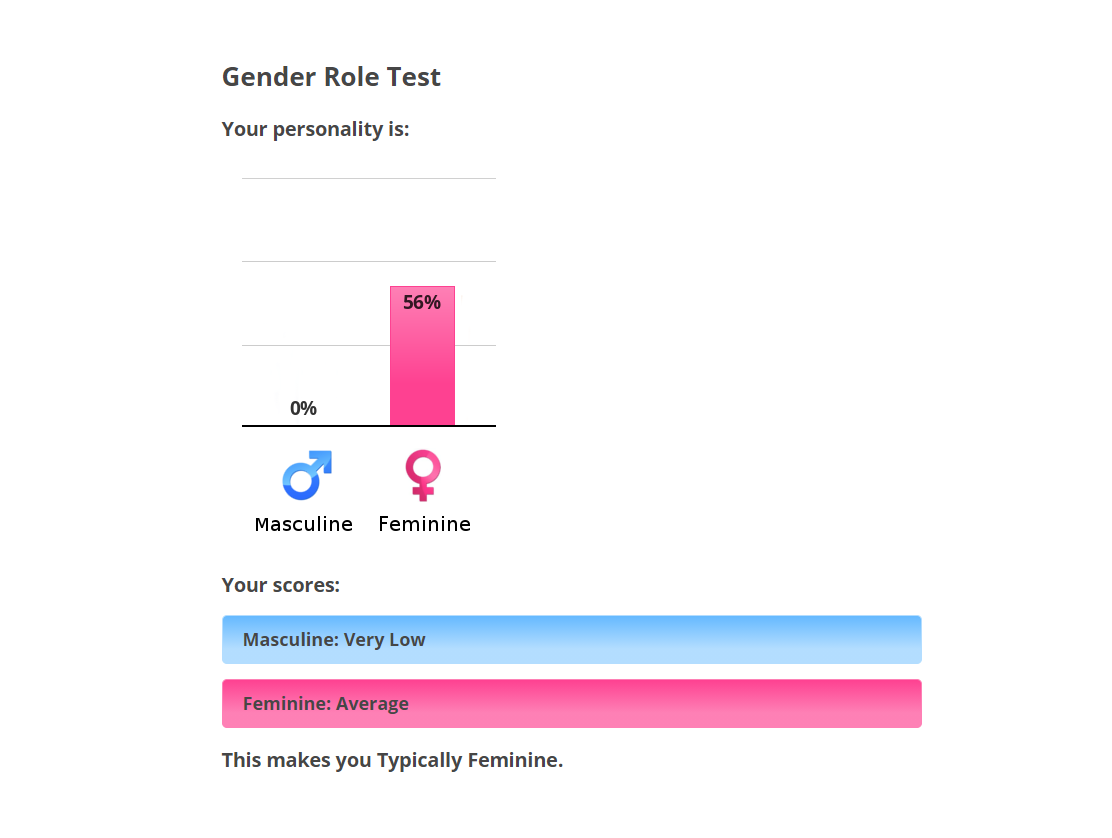Click the right end of the blue Masculine bar

[911, 639]
